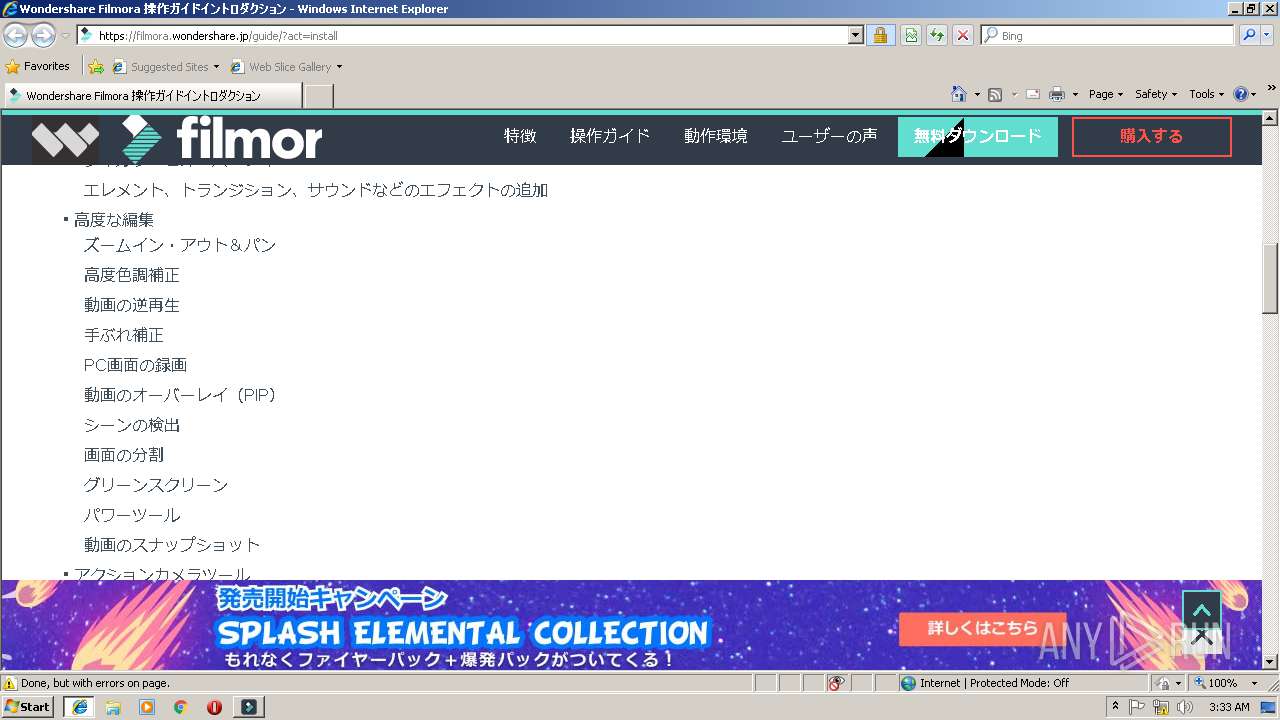Click the 高度な編集 section heading
This screenshot has height=720, width=1280.
pyautogui.click(x=114, y=220)
